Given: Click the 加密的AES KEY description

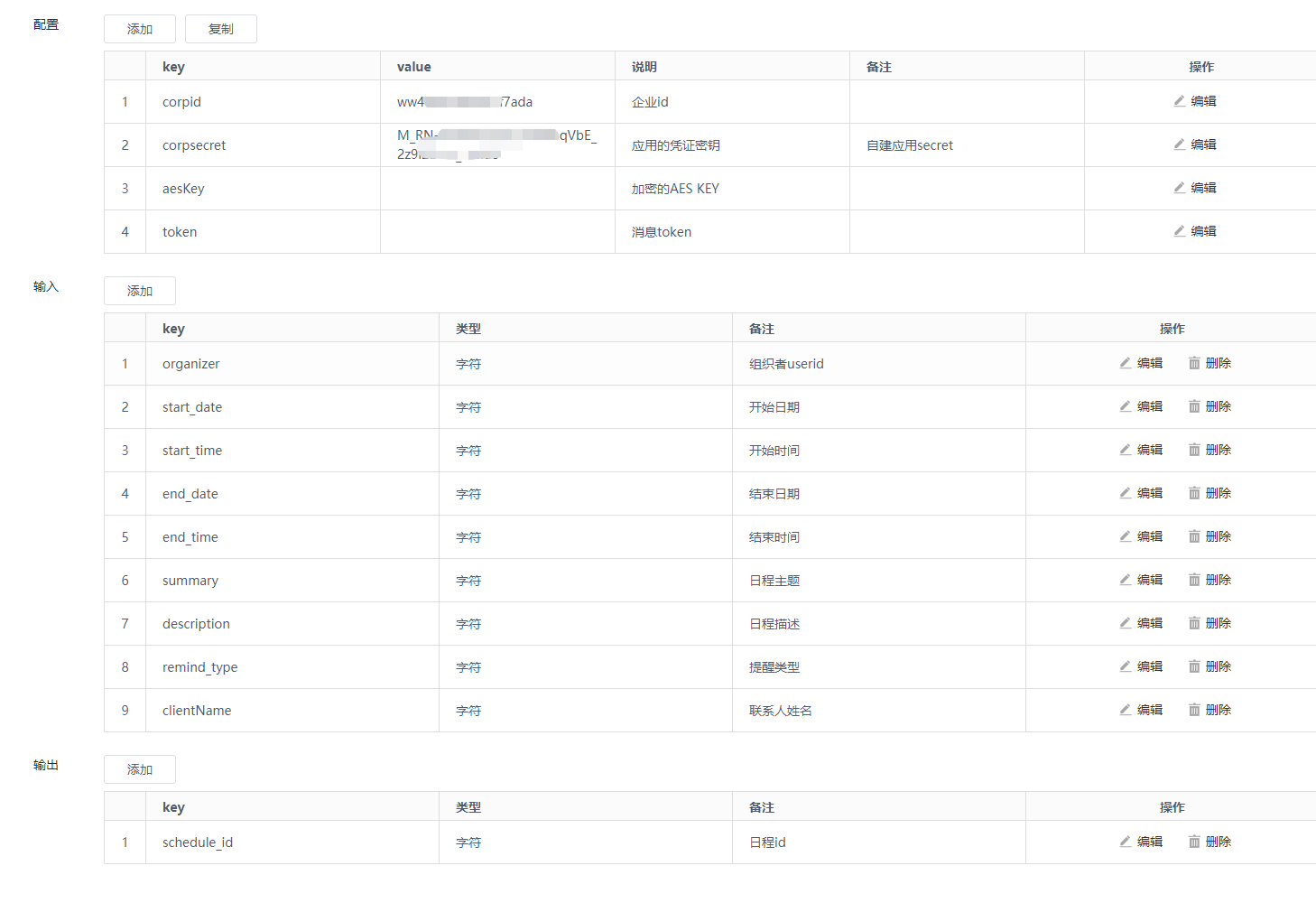Looking at the screenshot, I should pyautogui.click(x=675, y=189).
